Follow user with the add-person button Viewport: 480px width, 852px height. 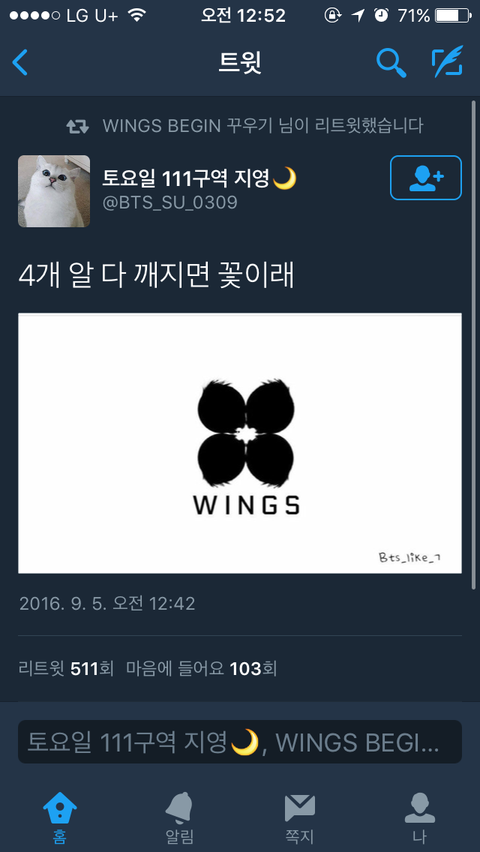click(x=426, y=178)
